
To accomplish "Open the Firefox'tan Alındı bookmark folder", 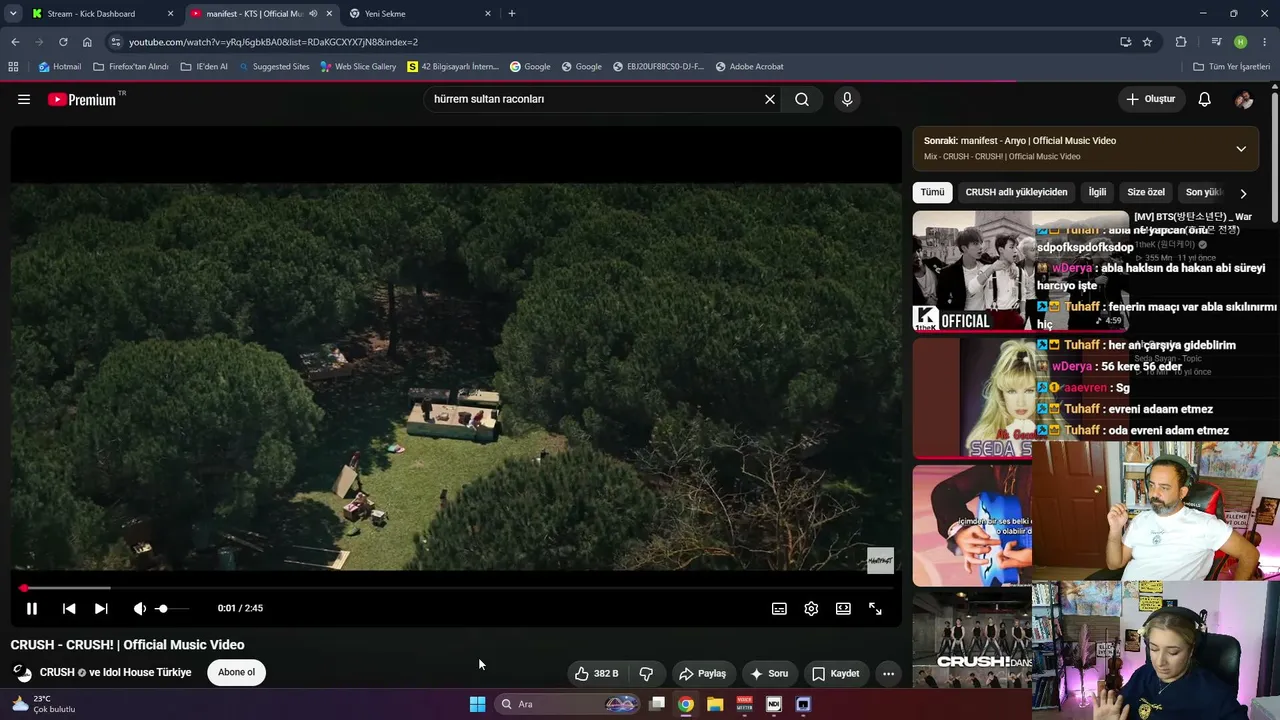I will click(x=130, y=67).
